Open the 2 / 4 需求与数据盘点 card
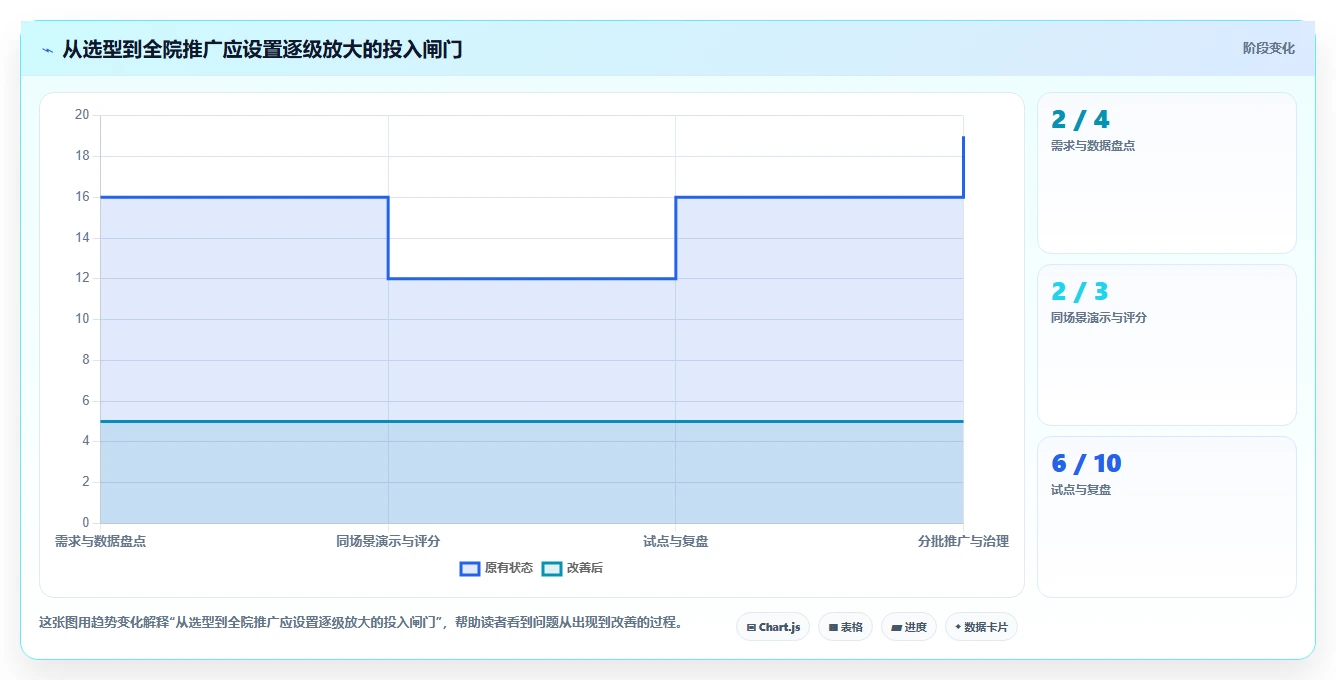The width and height of the screenshot is (1336, 680). click(x=1167, y=173)
